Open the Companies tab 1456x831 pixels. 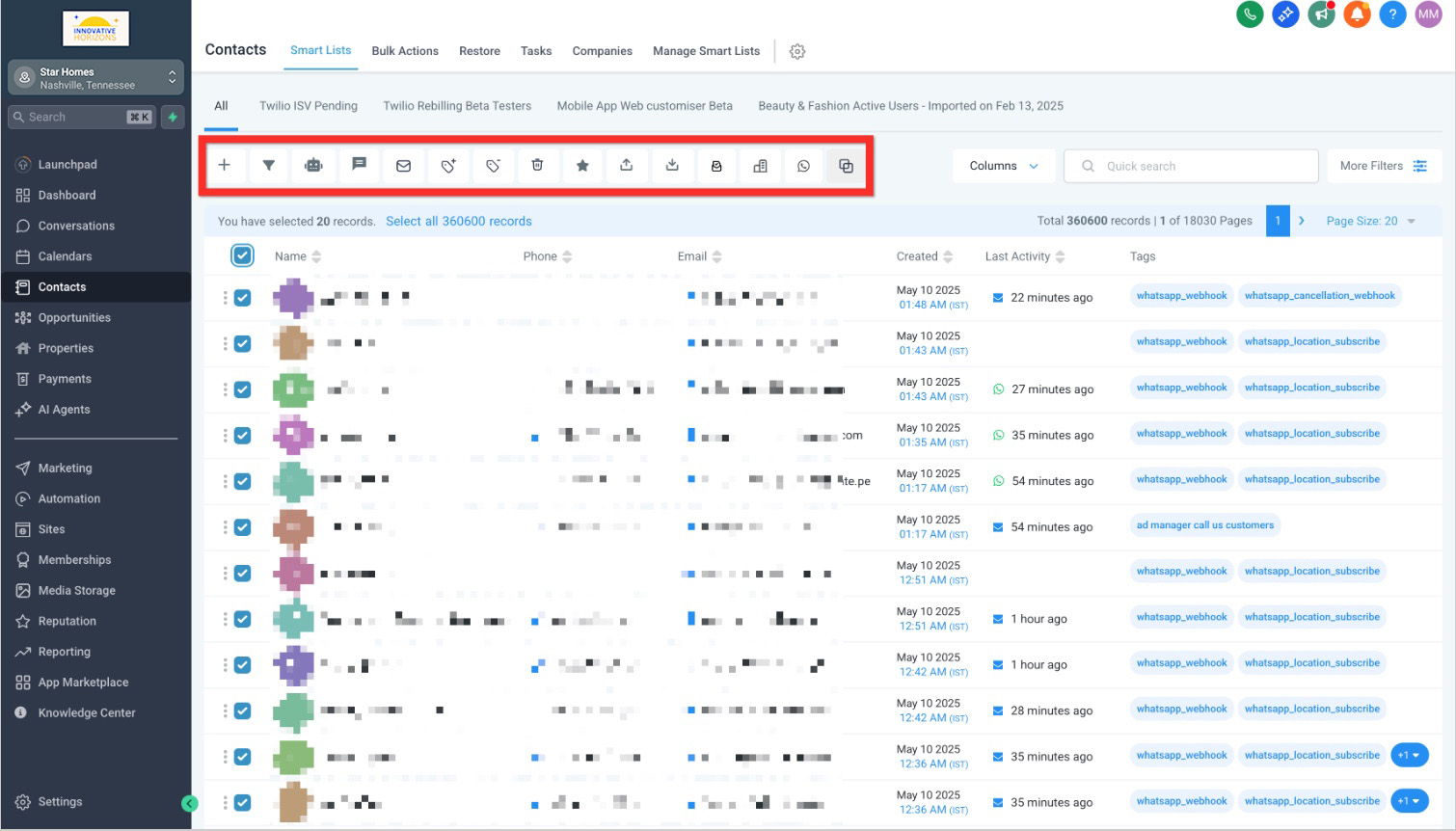click(x=603, y=51)
